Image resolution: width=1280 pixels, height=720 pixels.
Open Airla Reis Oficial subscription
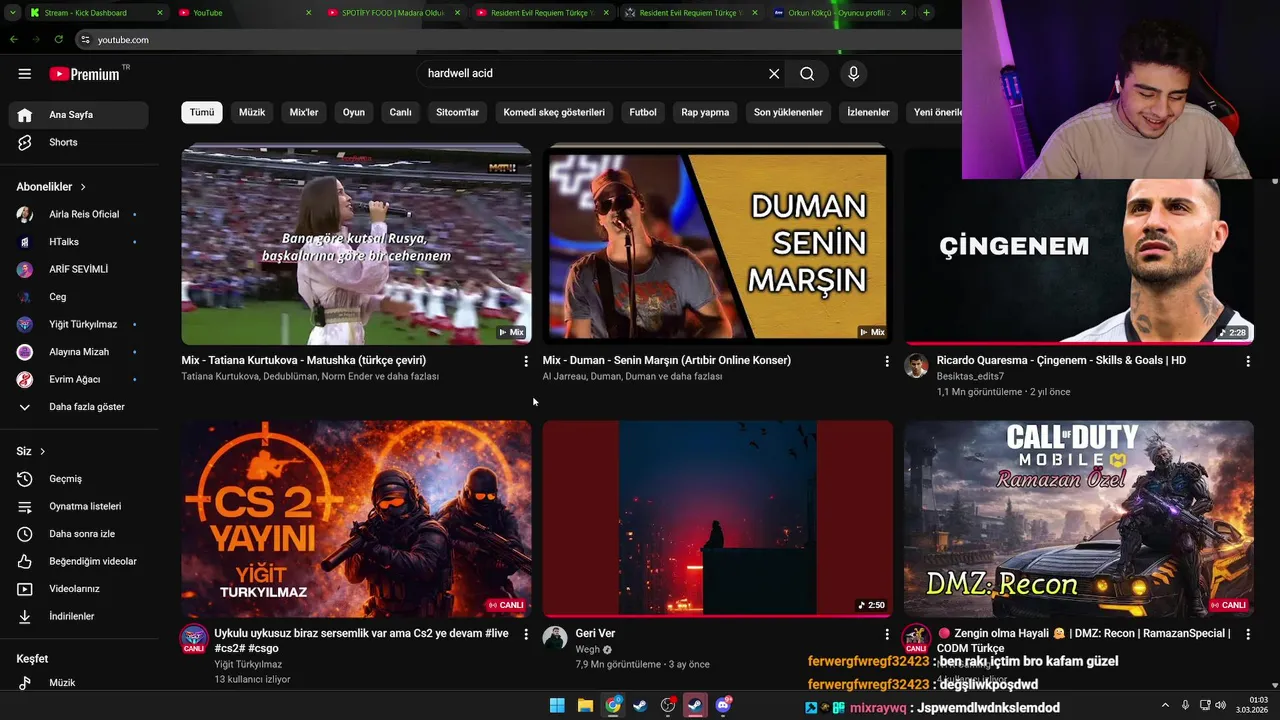coord(78,214)
